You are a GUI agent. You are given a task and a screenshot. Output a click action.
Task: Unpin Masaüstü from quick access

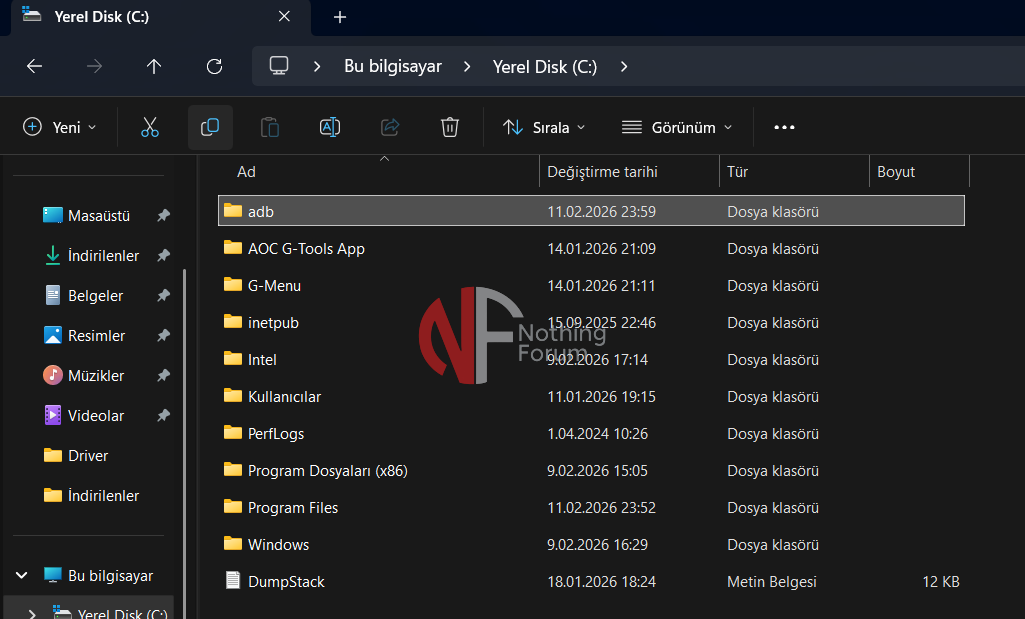(163, 216)
